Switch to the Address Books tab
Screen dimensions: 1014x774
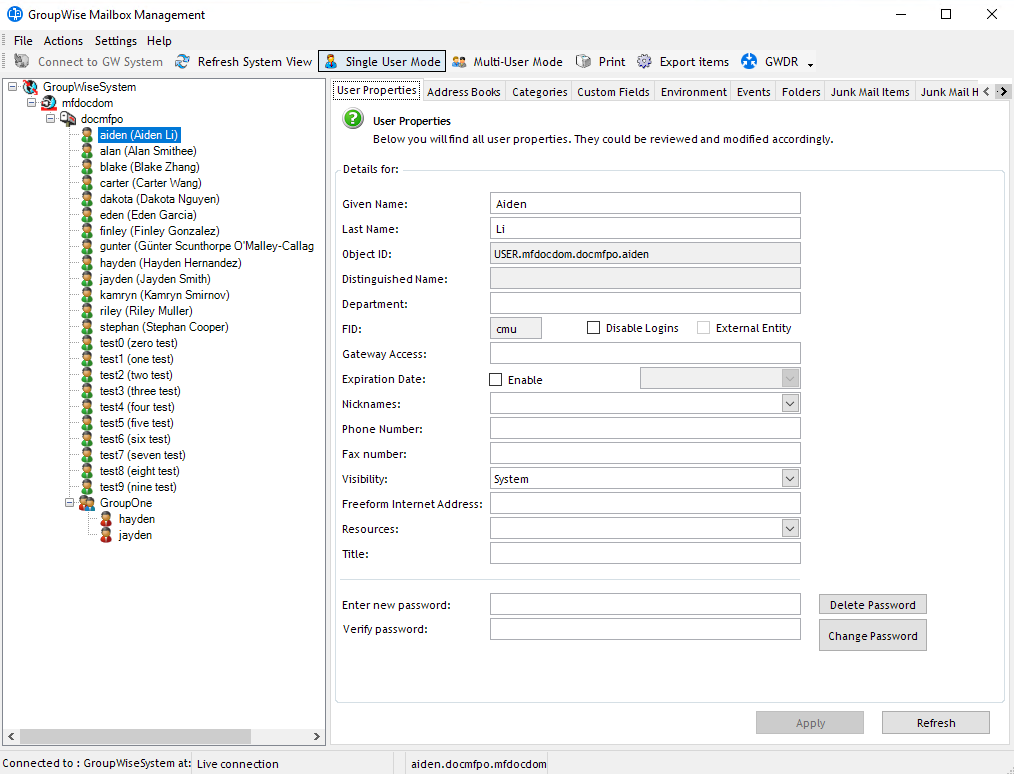[x=463, y=92]
